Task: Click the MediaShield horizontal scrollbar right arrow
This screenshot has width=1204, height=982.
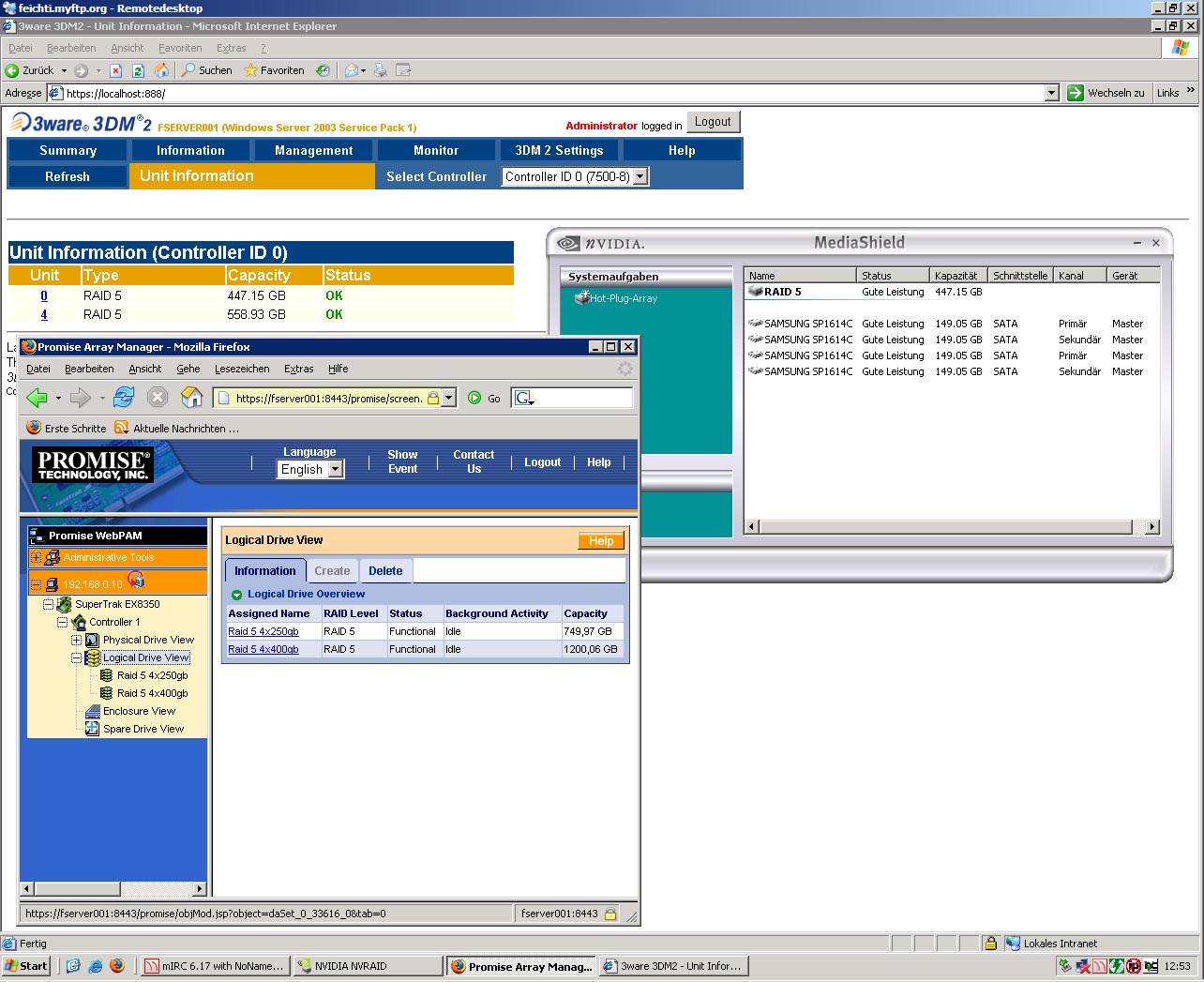Action: click(1152, 527)
